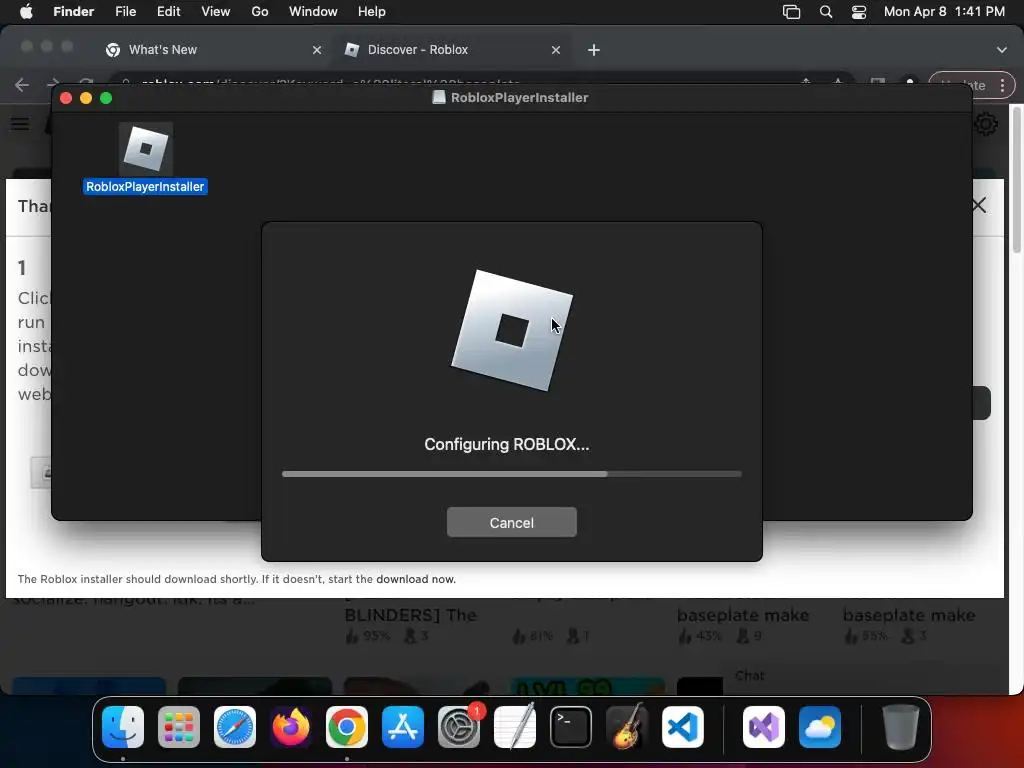This screenshot has width=1024, height=768.
Task: Open the Roblox Chat panel
Action: [750, 675]
